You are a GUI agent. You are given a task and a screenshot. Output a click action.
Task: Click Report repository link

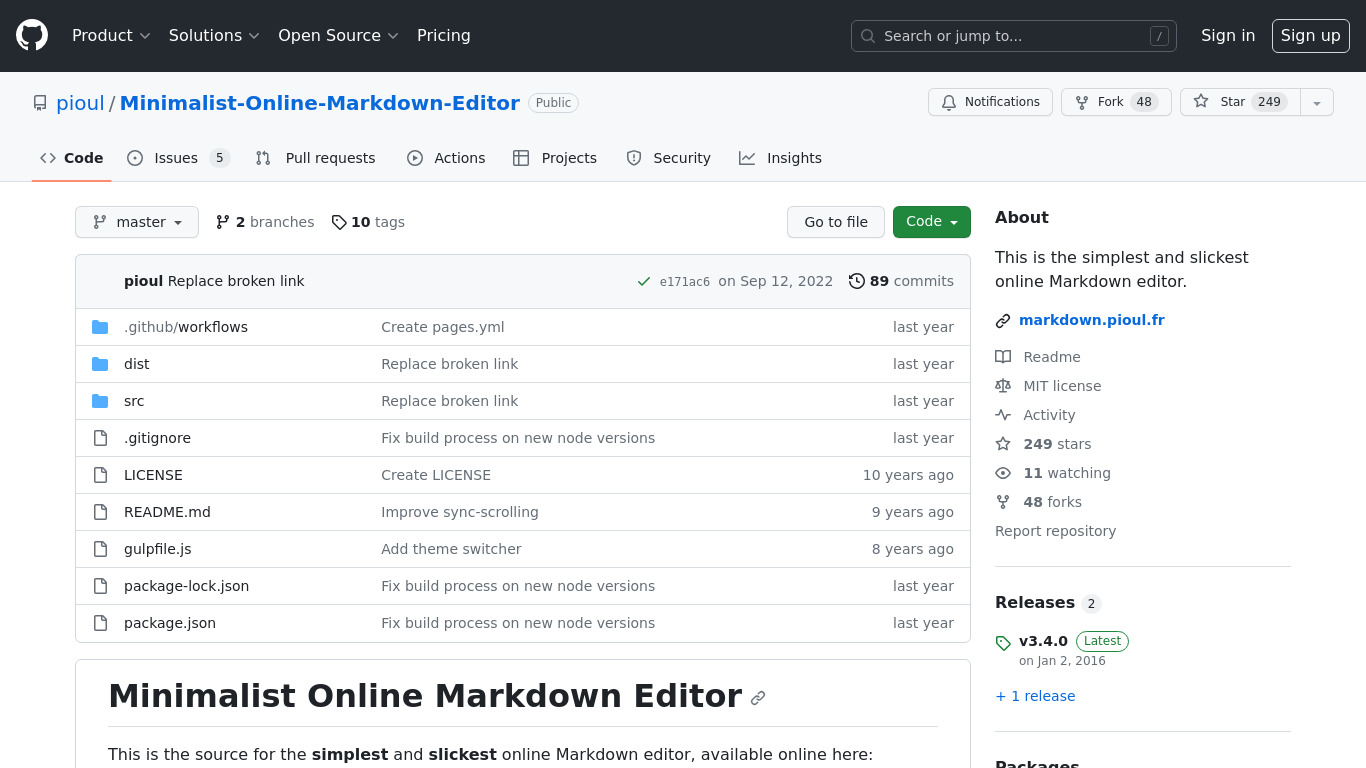pos(1055,531)
